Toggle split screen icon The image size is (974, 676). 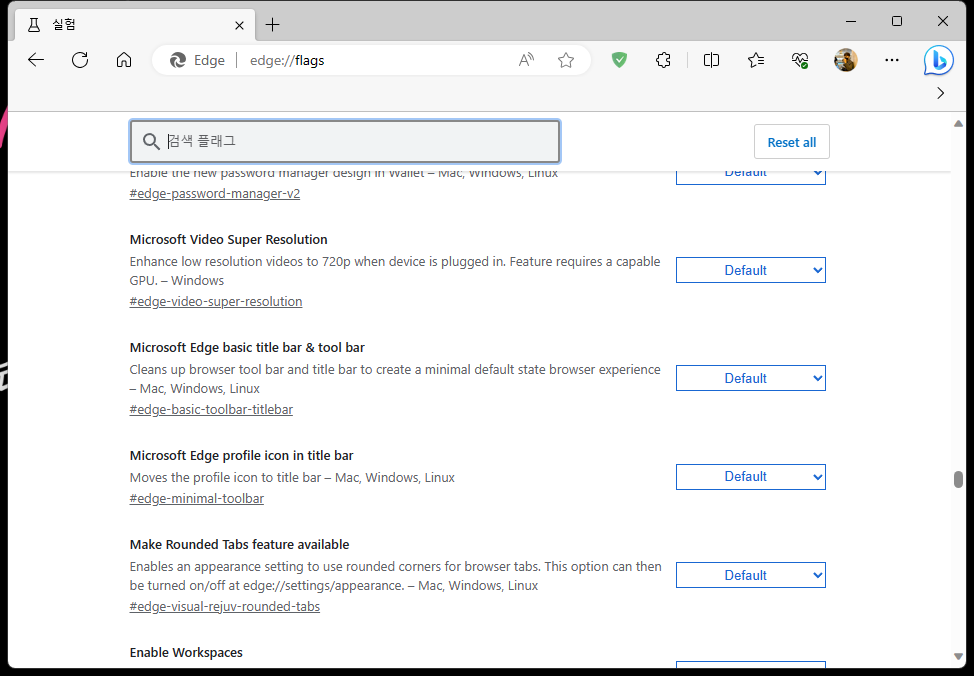(x=711, y=60)
